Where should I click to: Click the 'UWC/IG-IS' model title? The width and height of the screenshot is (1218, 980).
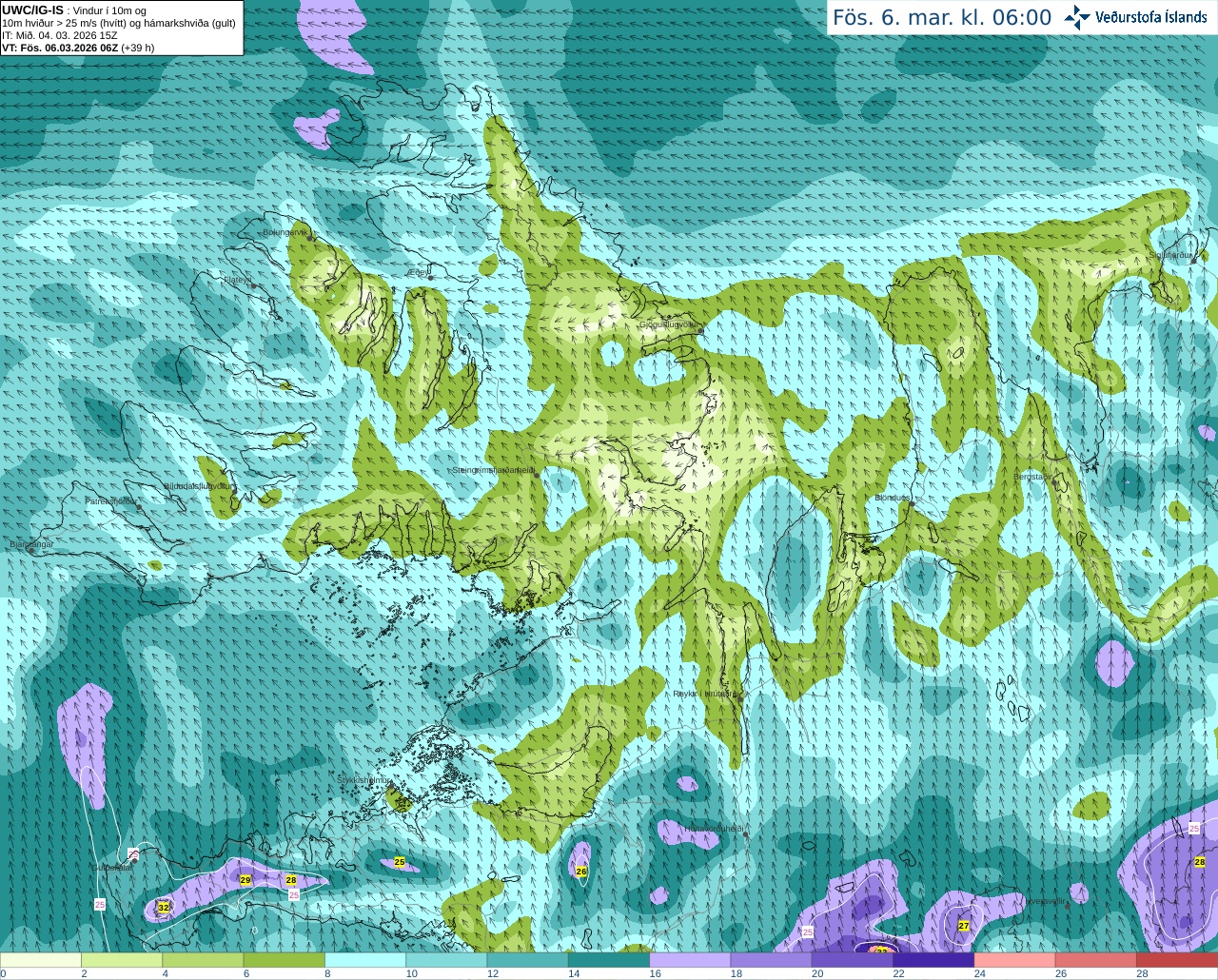pos(33,10)
